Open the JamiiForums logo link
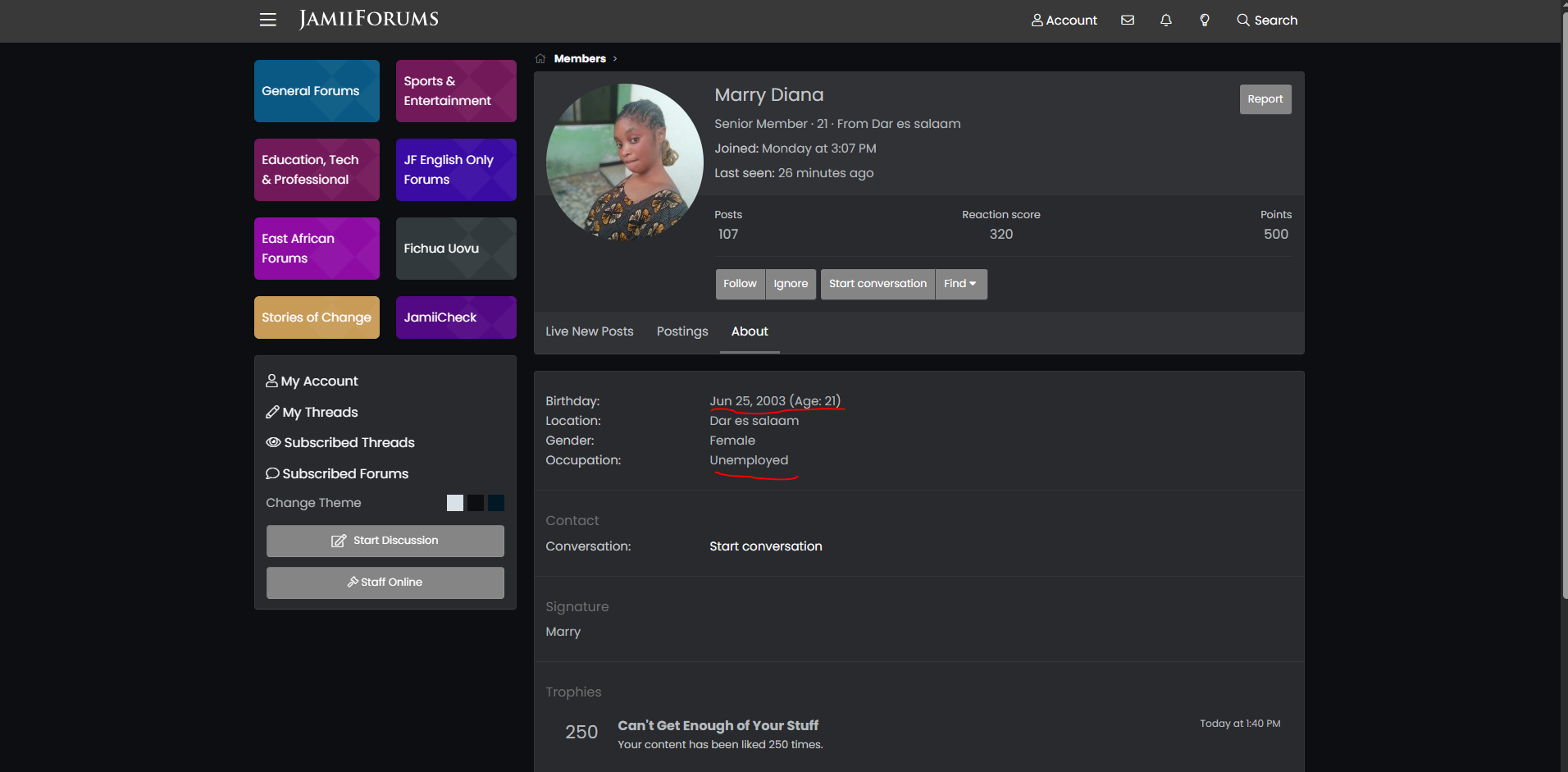The height and width of the screenshot is (772, 1568). pyautogui.click(x=369, y=19)
